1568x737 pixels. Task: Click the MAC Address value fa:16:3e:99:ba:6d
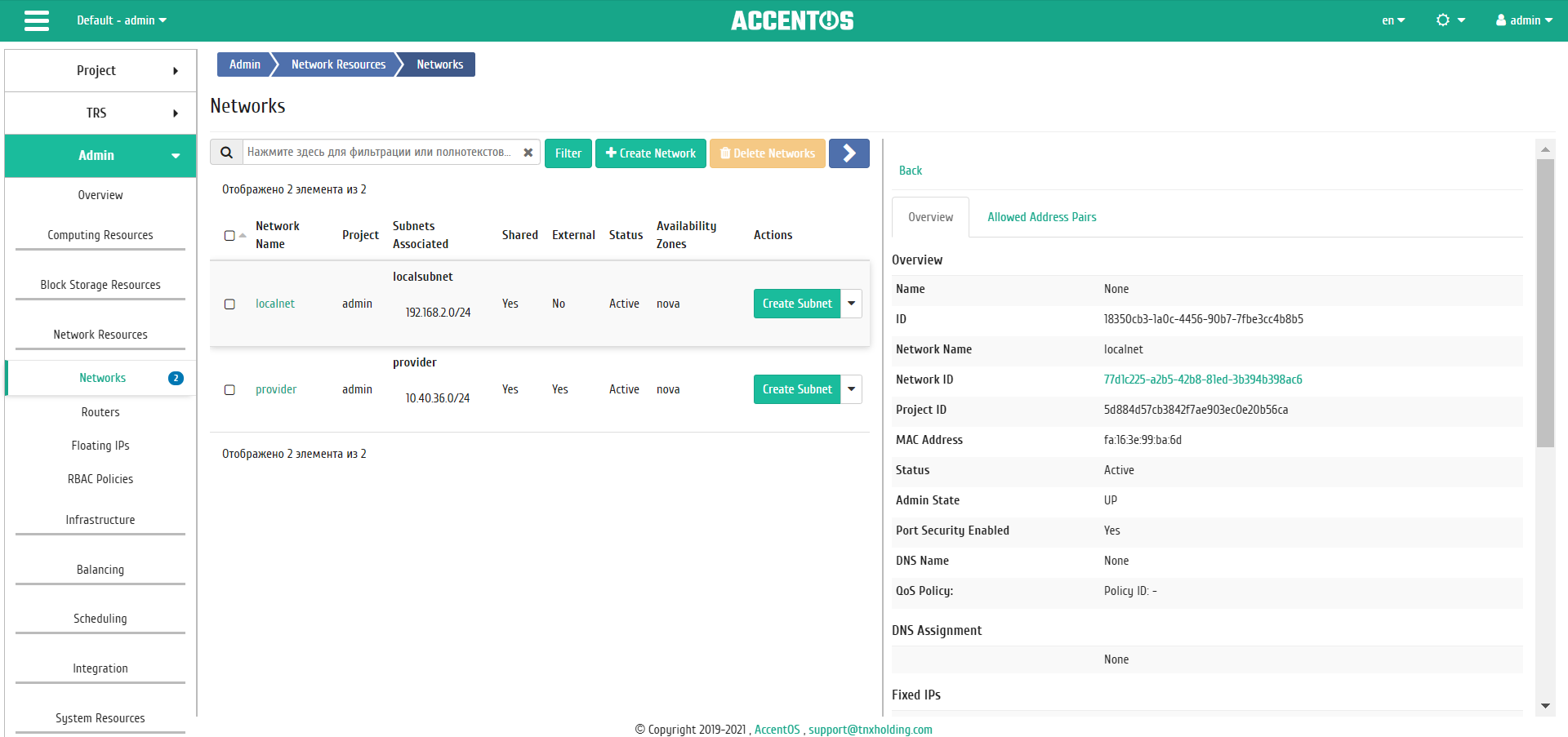(x=1143, y=440)
